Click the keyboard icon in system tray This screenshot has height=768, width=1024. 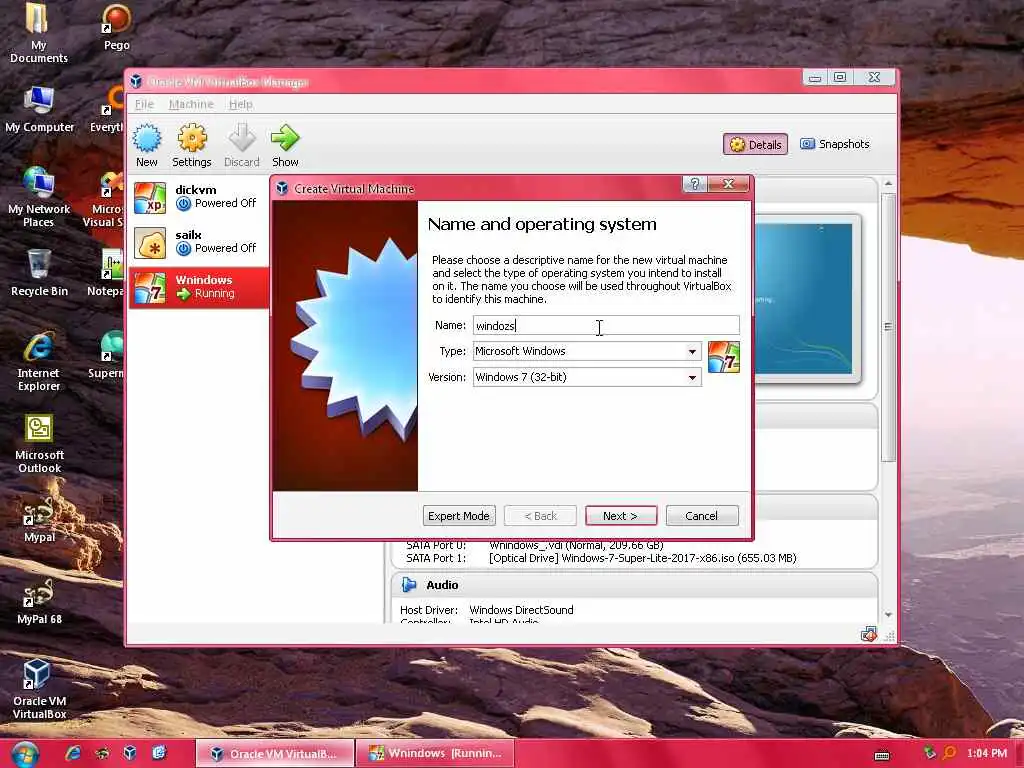882,756
